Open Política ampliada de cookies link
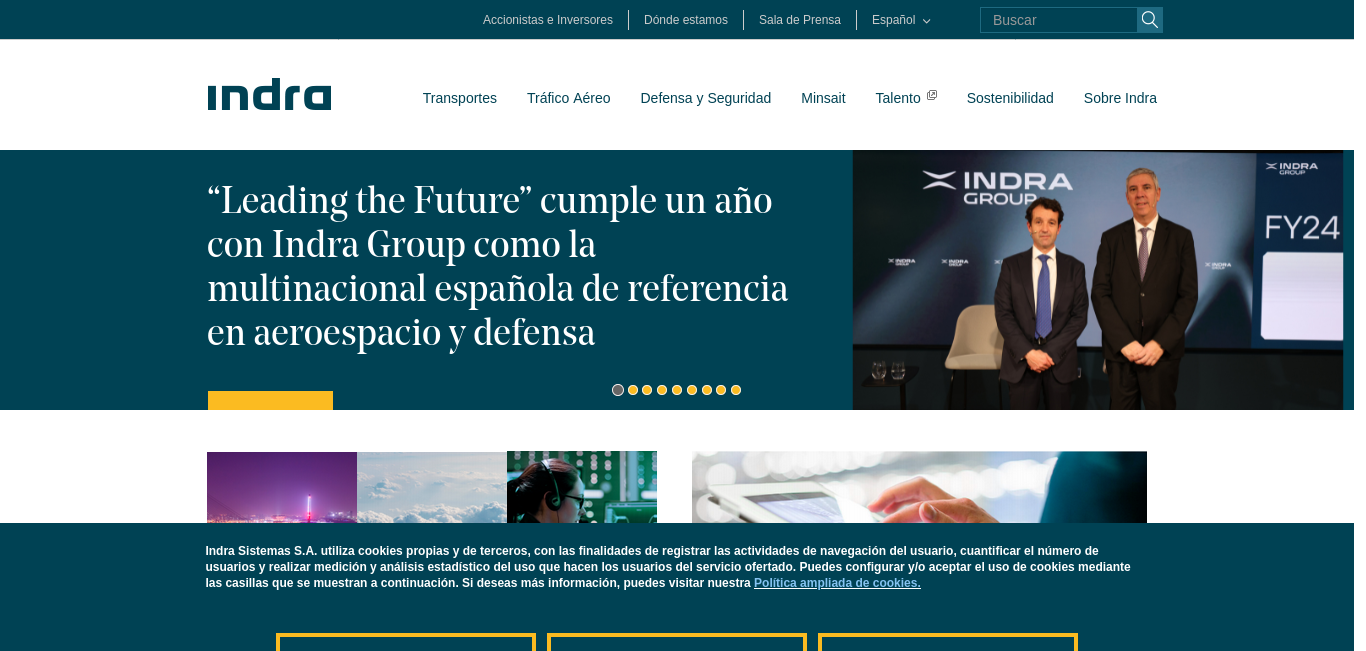 (837, 583)
